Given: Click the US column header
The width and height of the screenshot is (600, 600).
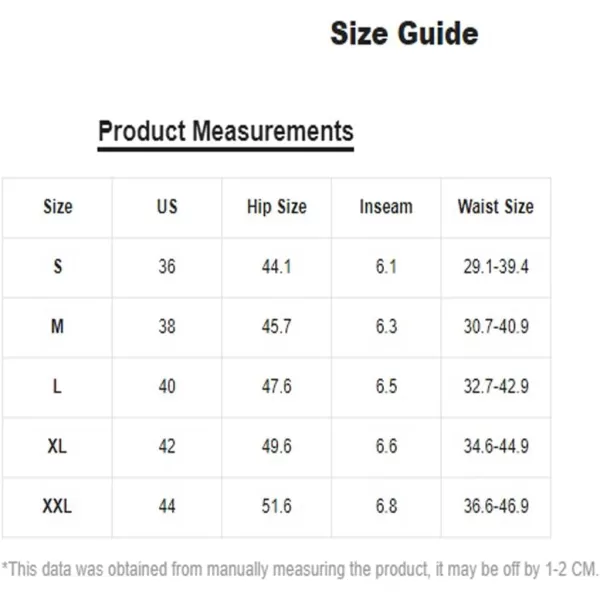Looking at the screenshot, I should point(167,207).
